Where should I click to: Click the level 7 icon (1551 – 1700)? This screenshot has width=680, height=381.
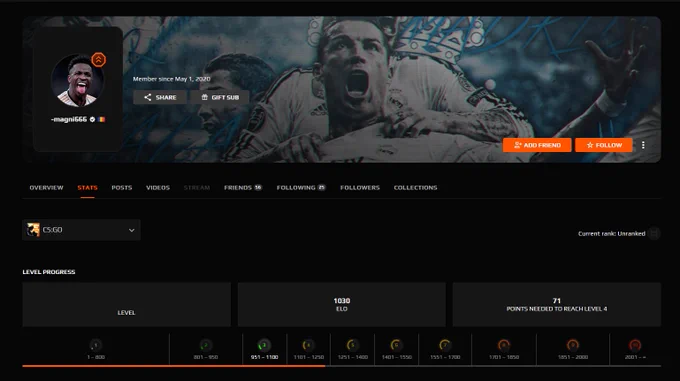(x=445, y=345)
